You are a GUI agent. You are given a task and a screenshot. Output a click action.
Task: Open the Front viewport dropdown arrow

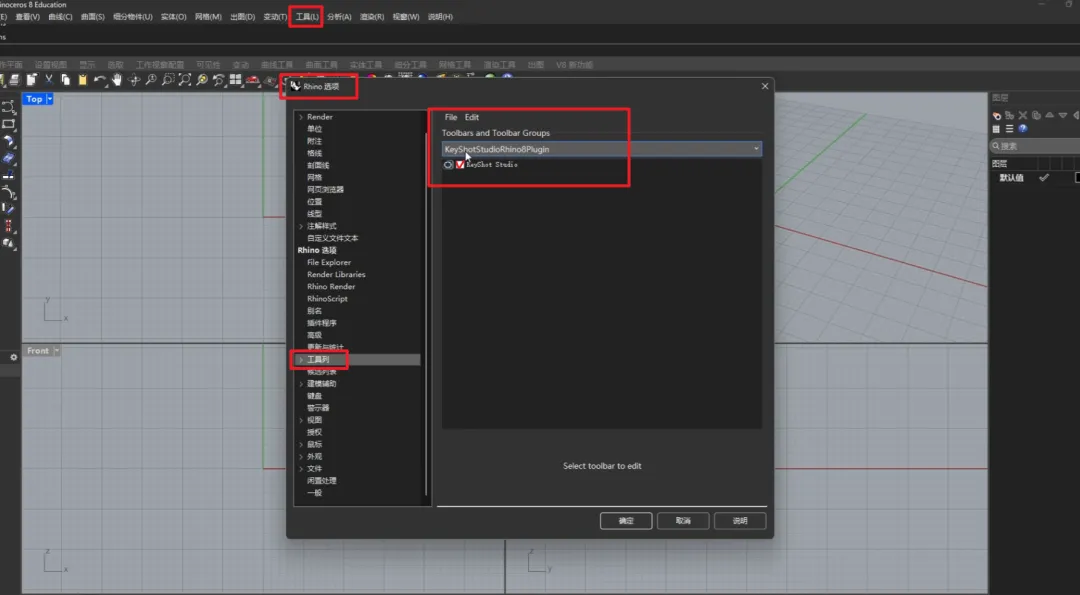[56, 351]
